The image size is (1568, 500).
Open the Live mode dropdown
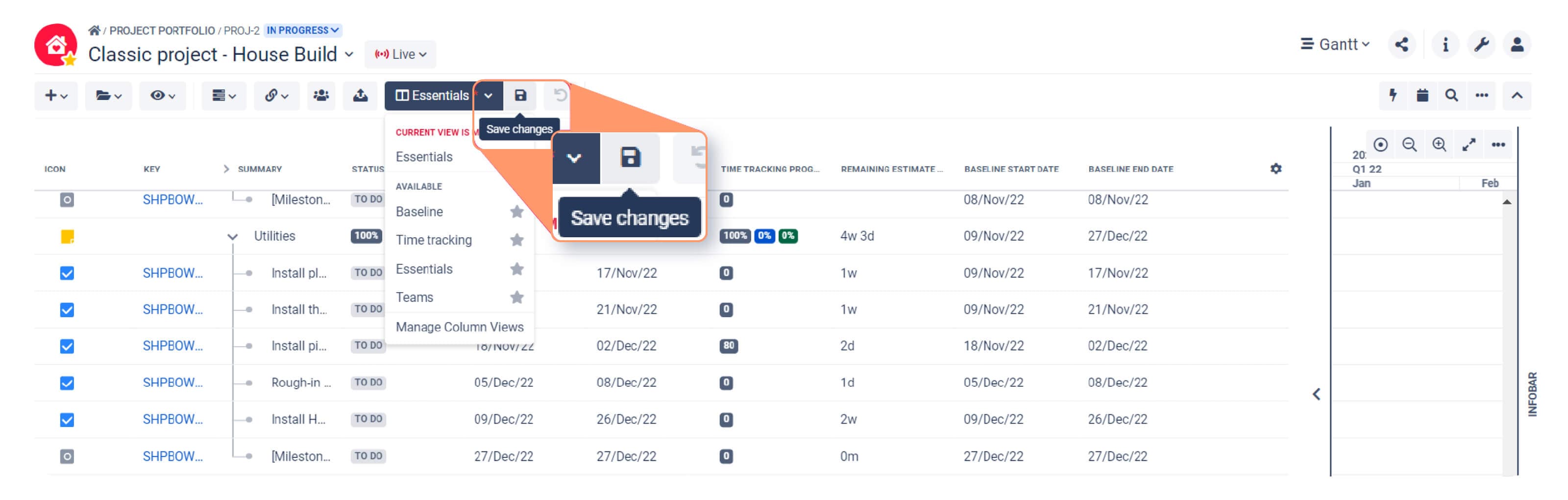click(400, 54)
